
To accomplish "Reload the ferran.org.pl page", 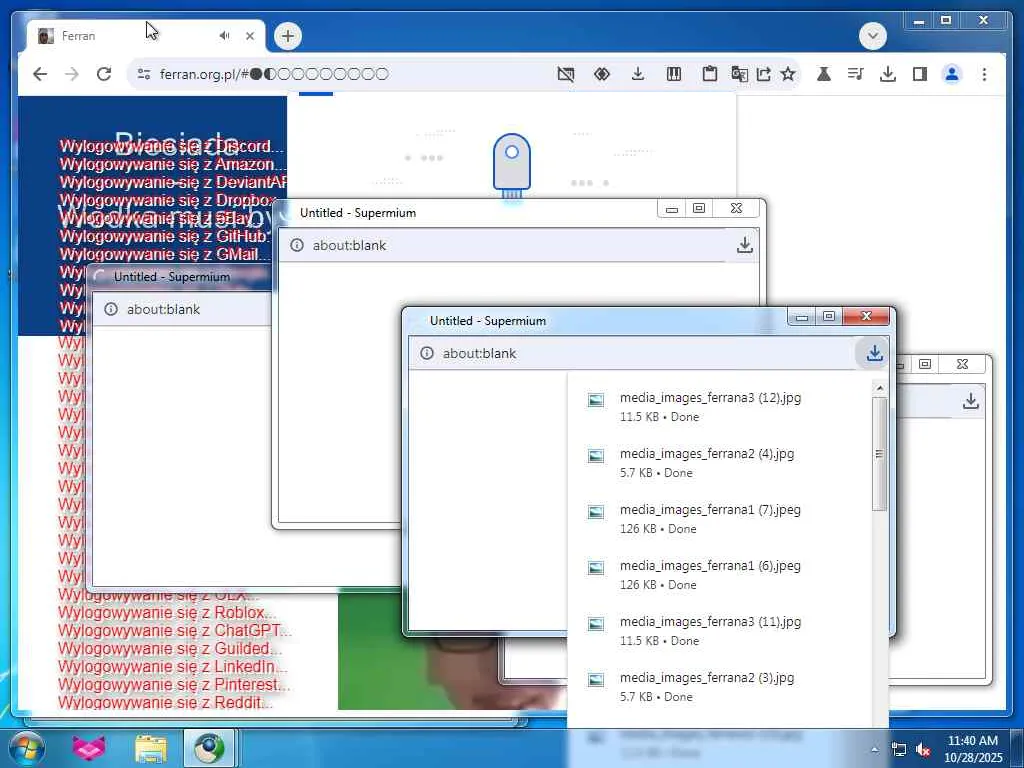I will pos(104,74).
